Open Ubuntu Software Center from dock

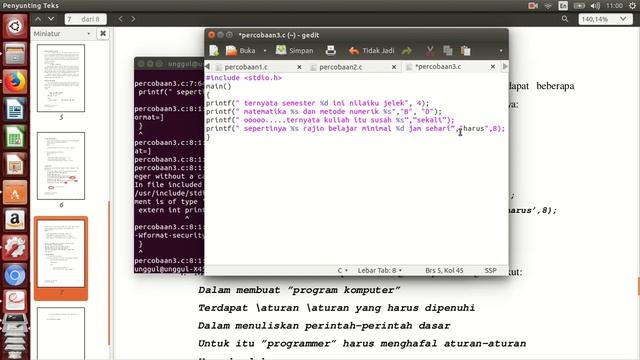[x=15, y=193]
